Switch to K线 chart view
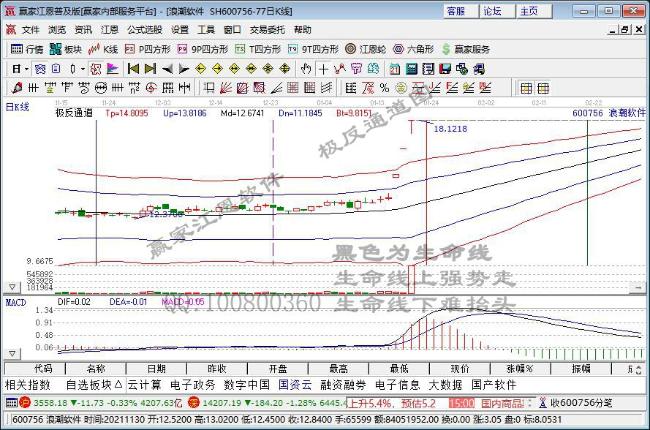Viewport: 650px width, 430px height. [x=103, y=49]
